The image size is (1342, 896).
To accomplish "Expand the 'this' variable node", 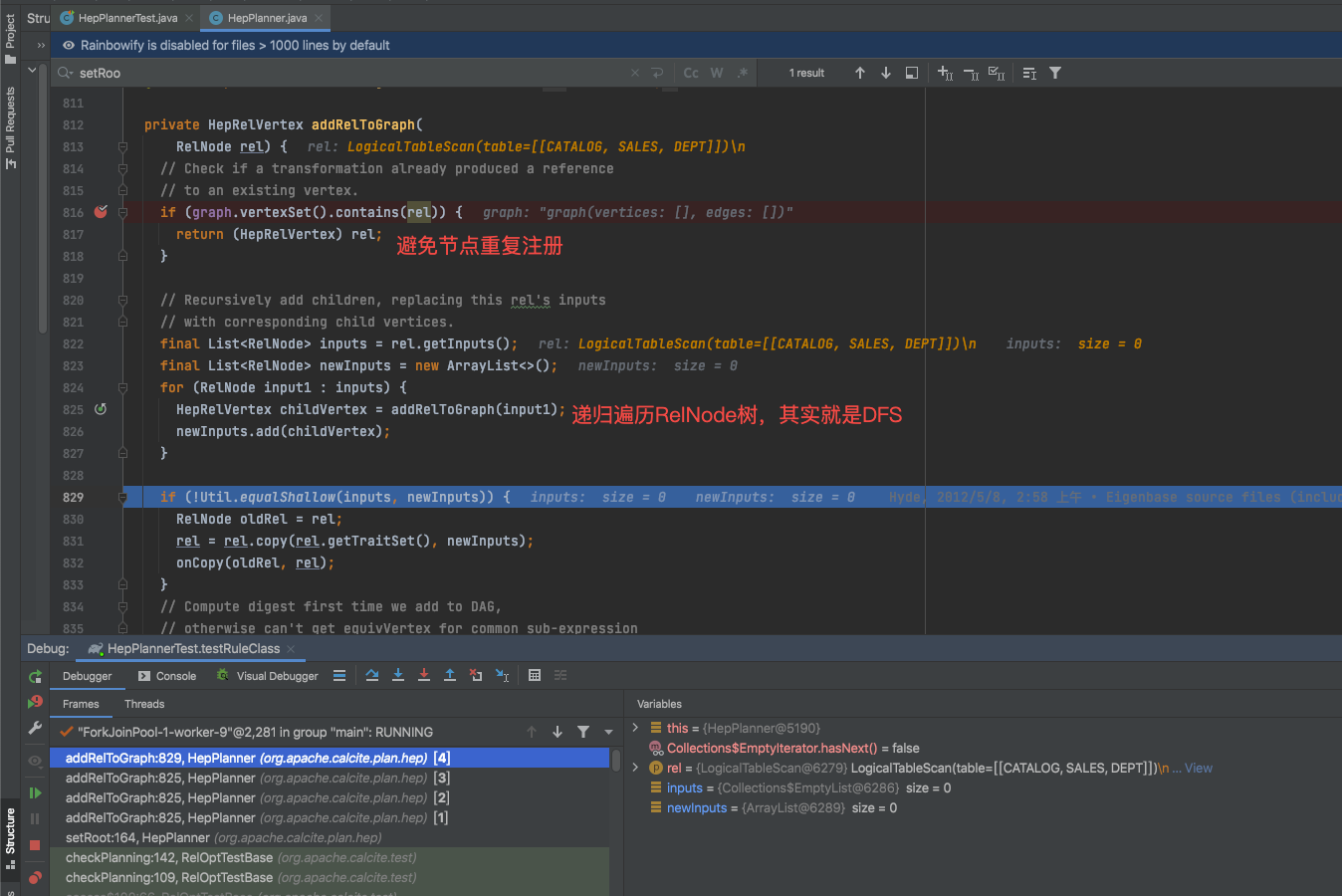I will 635,728.
